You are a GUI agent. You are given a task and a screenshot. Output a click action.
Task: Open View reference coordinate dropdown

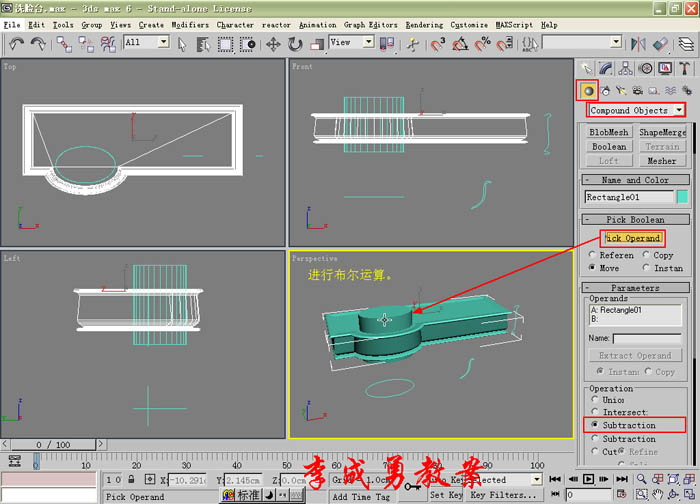(368, 42)
